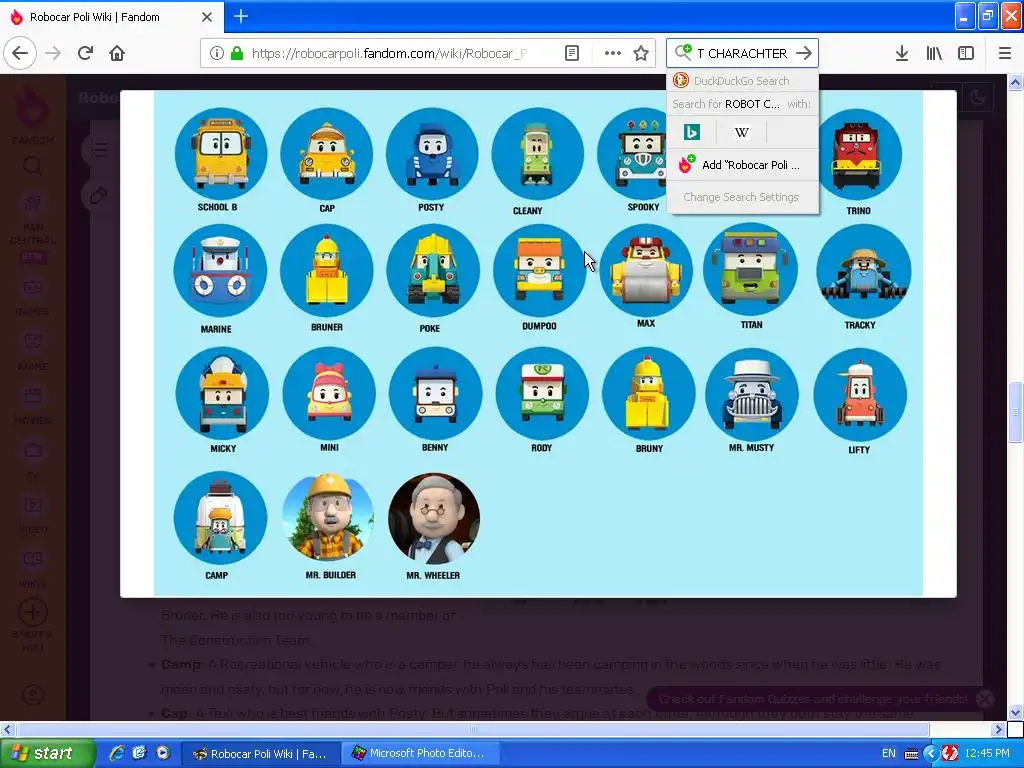Submit search with arrow in search box
Viewport: 1024px width, 768px height.
click(x=804, y=53)
